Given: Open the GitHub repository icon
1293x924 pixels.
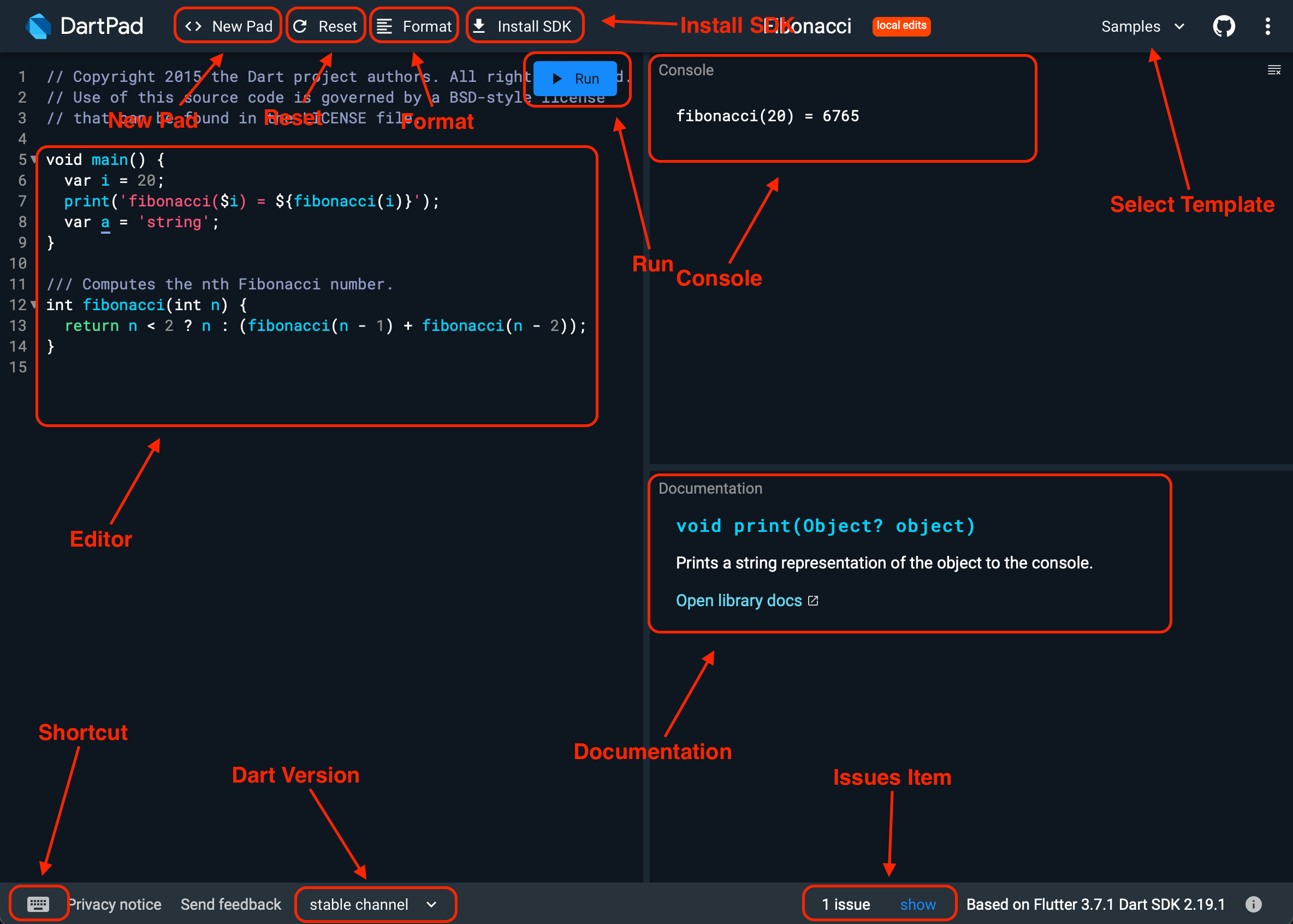Looking at the screenshot, I should (1224, 26).
